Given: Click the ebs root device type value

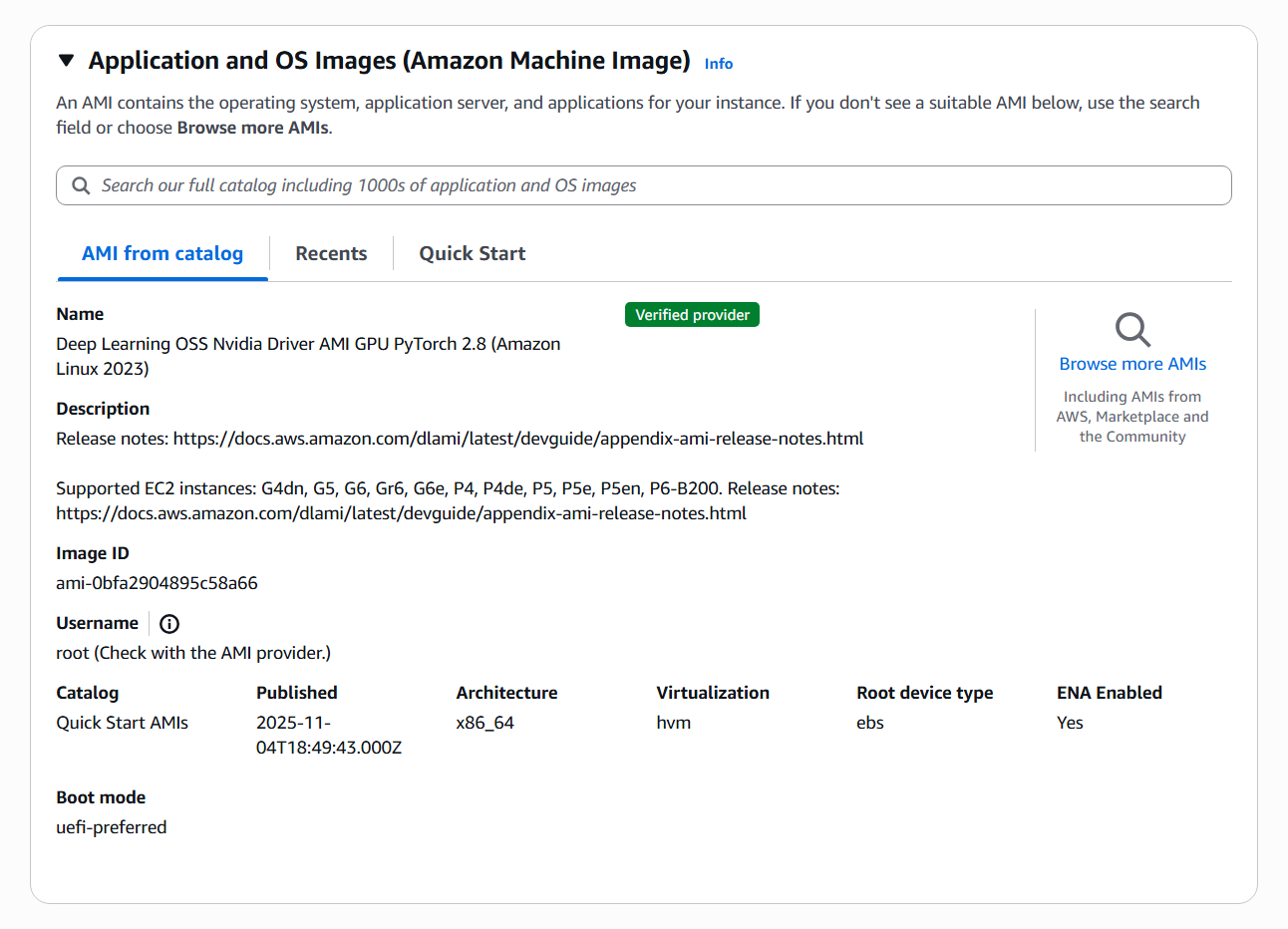Looking at the screenshot, I should point(870,723).
